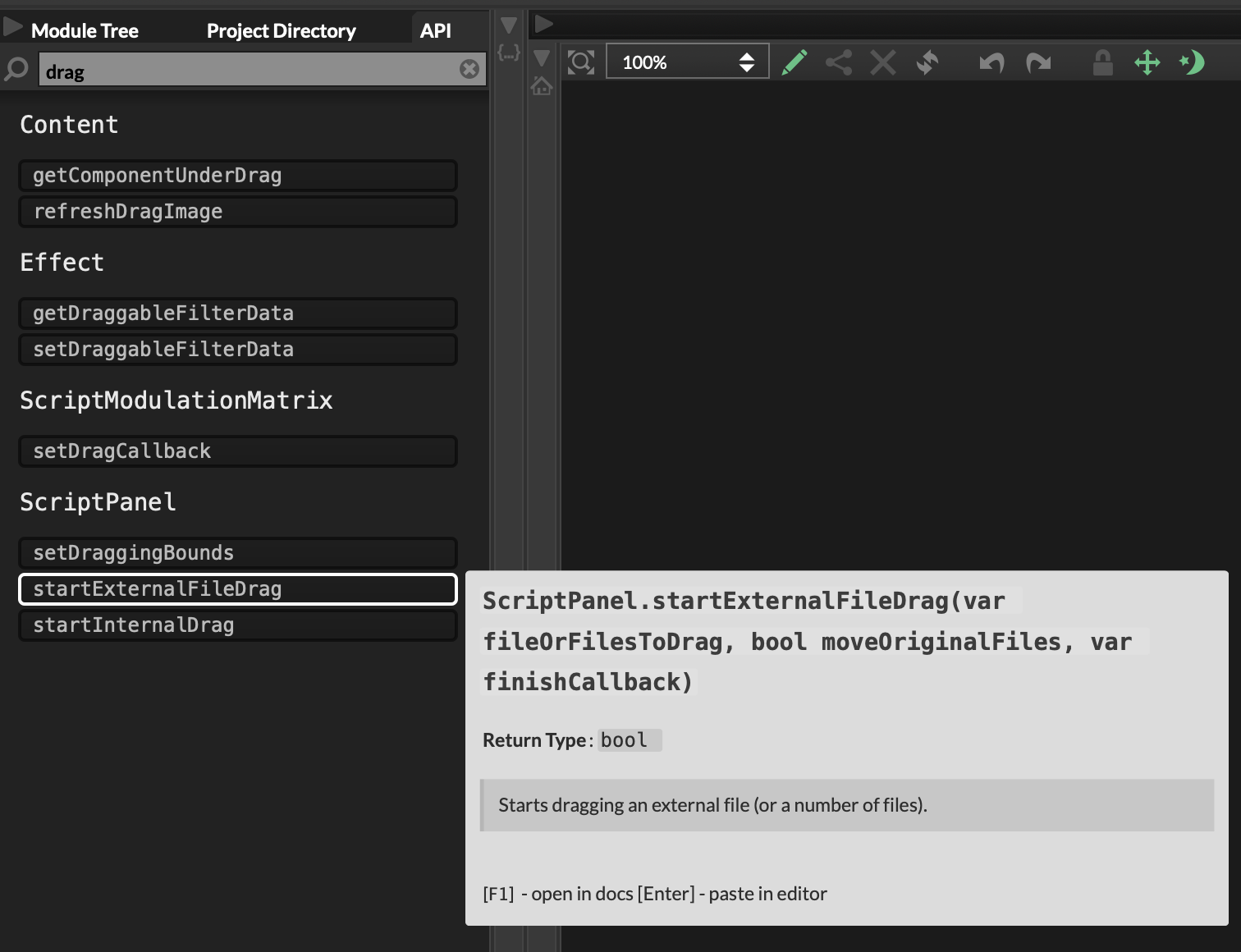
Task: Select the startInternalDrag API entry
Action: tap(238, 625)
